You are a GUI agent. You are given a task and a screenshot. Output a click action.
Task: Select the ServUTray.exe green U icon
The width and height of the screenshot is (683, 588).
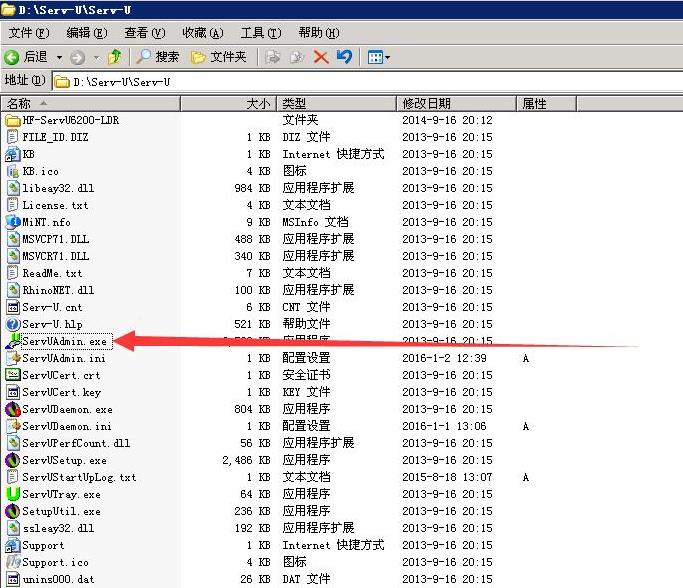[13, 494]
